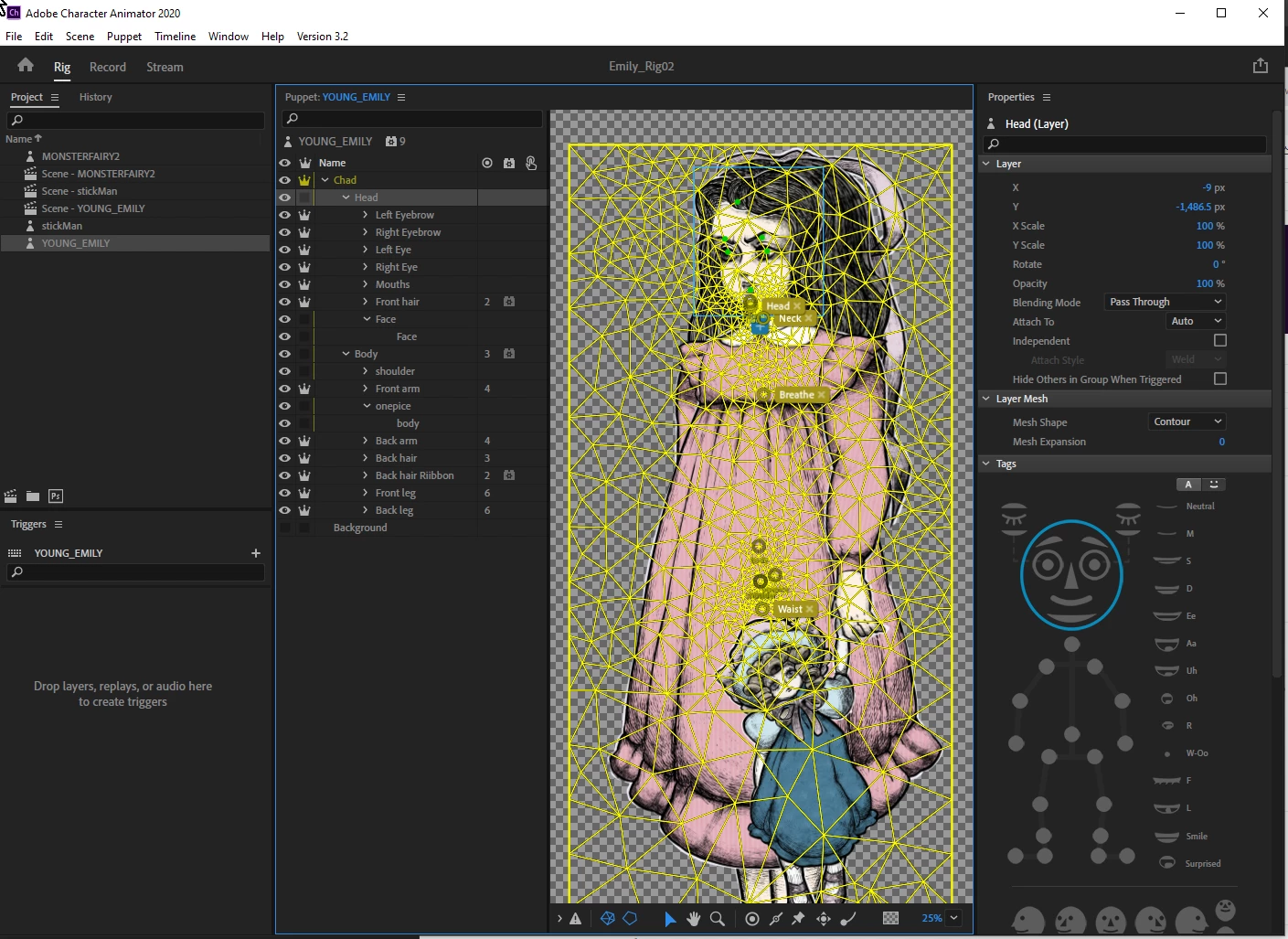Viewport: 1288px width, 939px height.
Task: Click the triggers keyboard layout icon
Action: [15, 553]
